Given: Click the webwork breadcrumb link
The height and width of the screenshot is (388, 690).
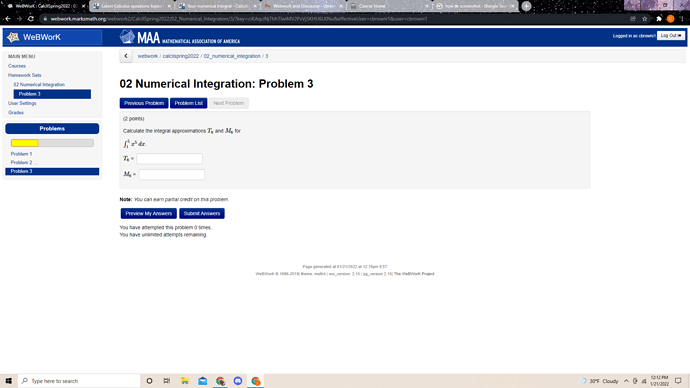Looking at the screenshot, I should coord(148,56).
